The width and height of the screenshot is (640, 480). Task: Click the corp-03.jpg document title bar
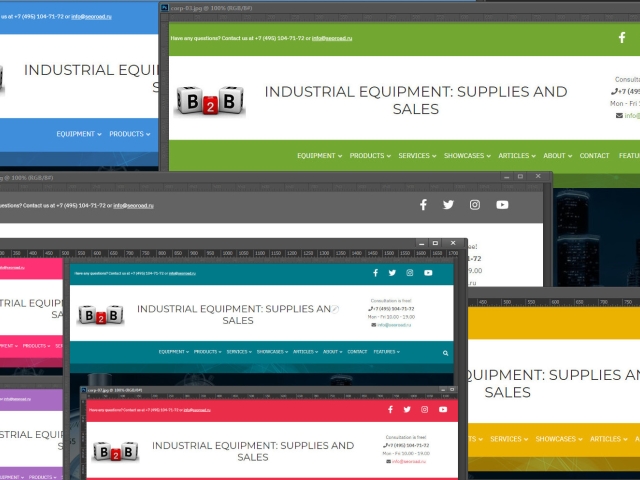click(x=300, y=7)
